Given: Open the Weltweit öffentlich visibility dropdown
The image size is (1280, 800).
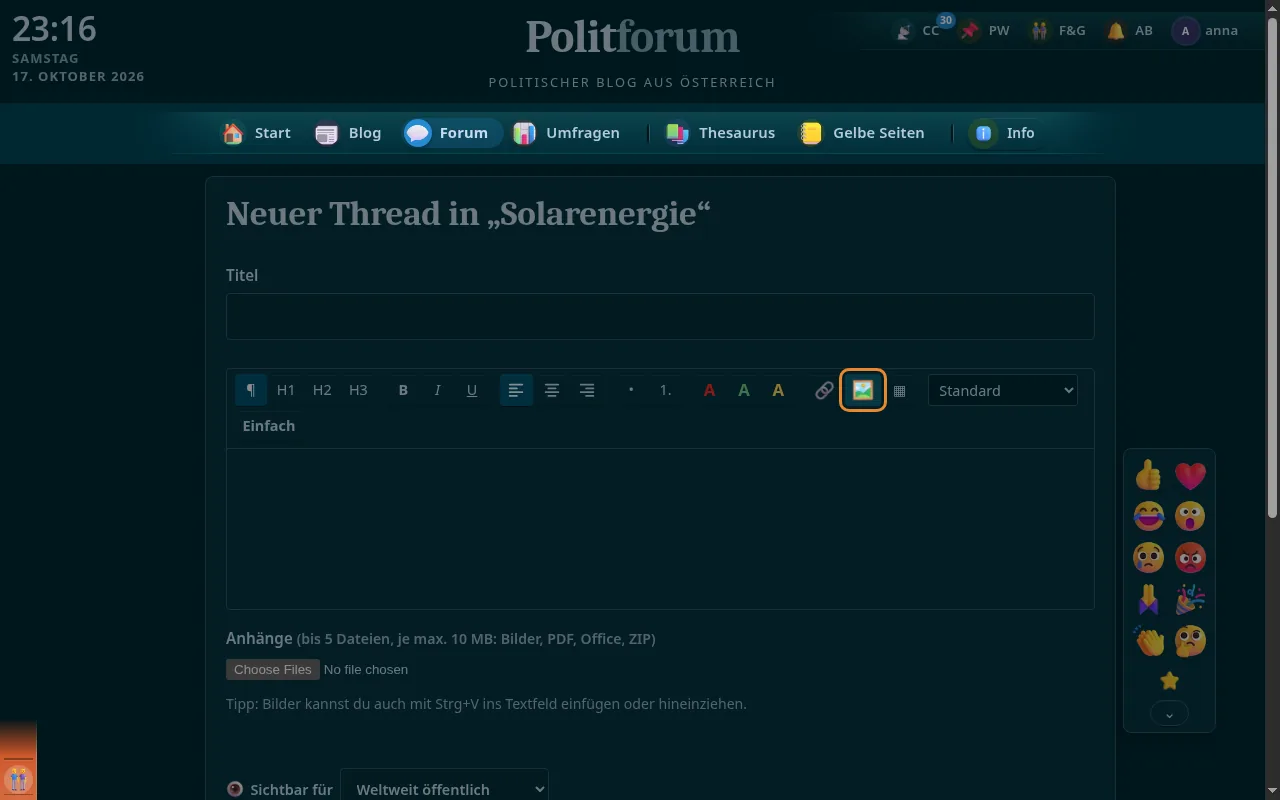Looking at the screenshot, I should pos(444,789).
